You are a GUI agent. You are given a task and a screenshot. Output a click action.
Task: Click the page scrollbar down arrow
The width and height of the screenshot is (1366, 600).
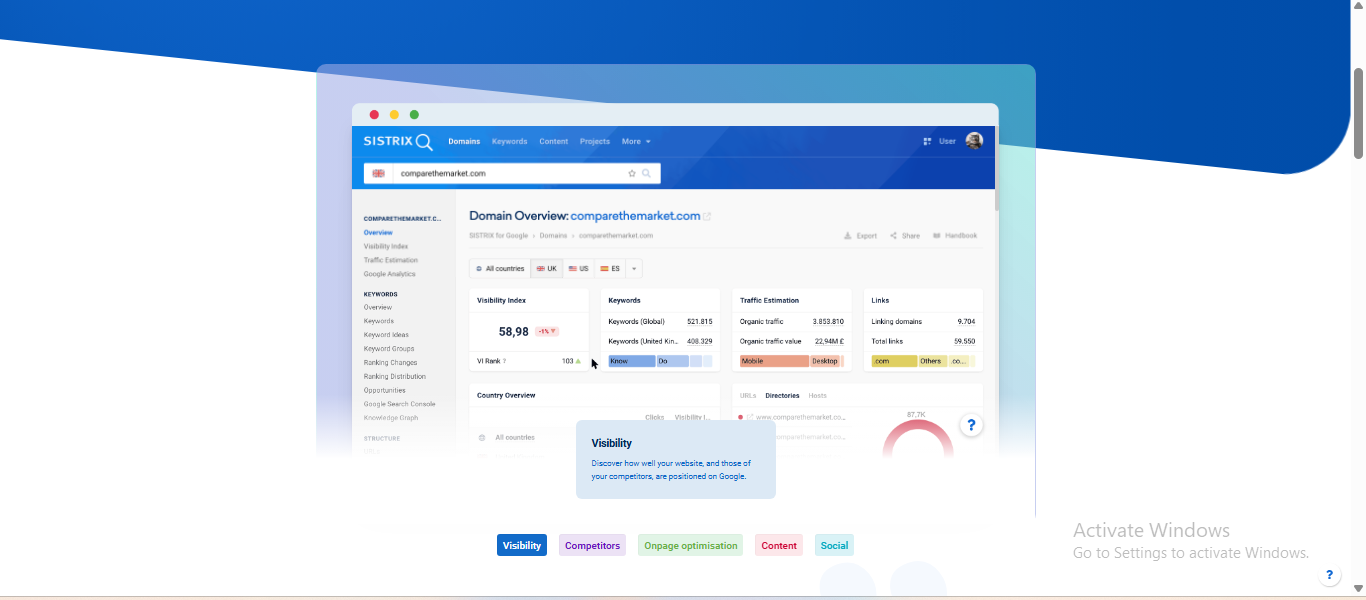(x=1359, y=589)
